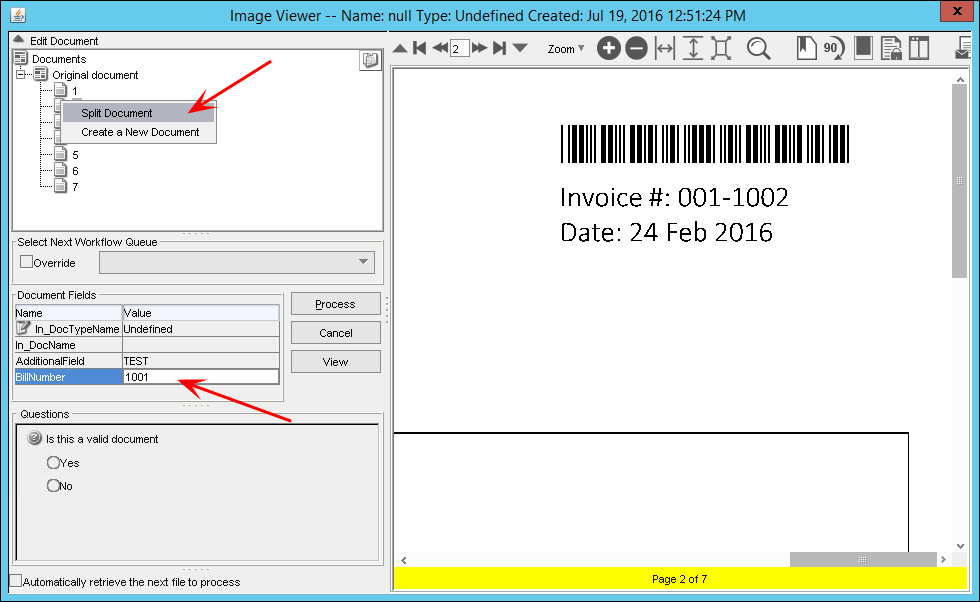The height and width of the screenshot is (602, 980).
Task: Close the Image Viewer window
Action: click(958, 11)
